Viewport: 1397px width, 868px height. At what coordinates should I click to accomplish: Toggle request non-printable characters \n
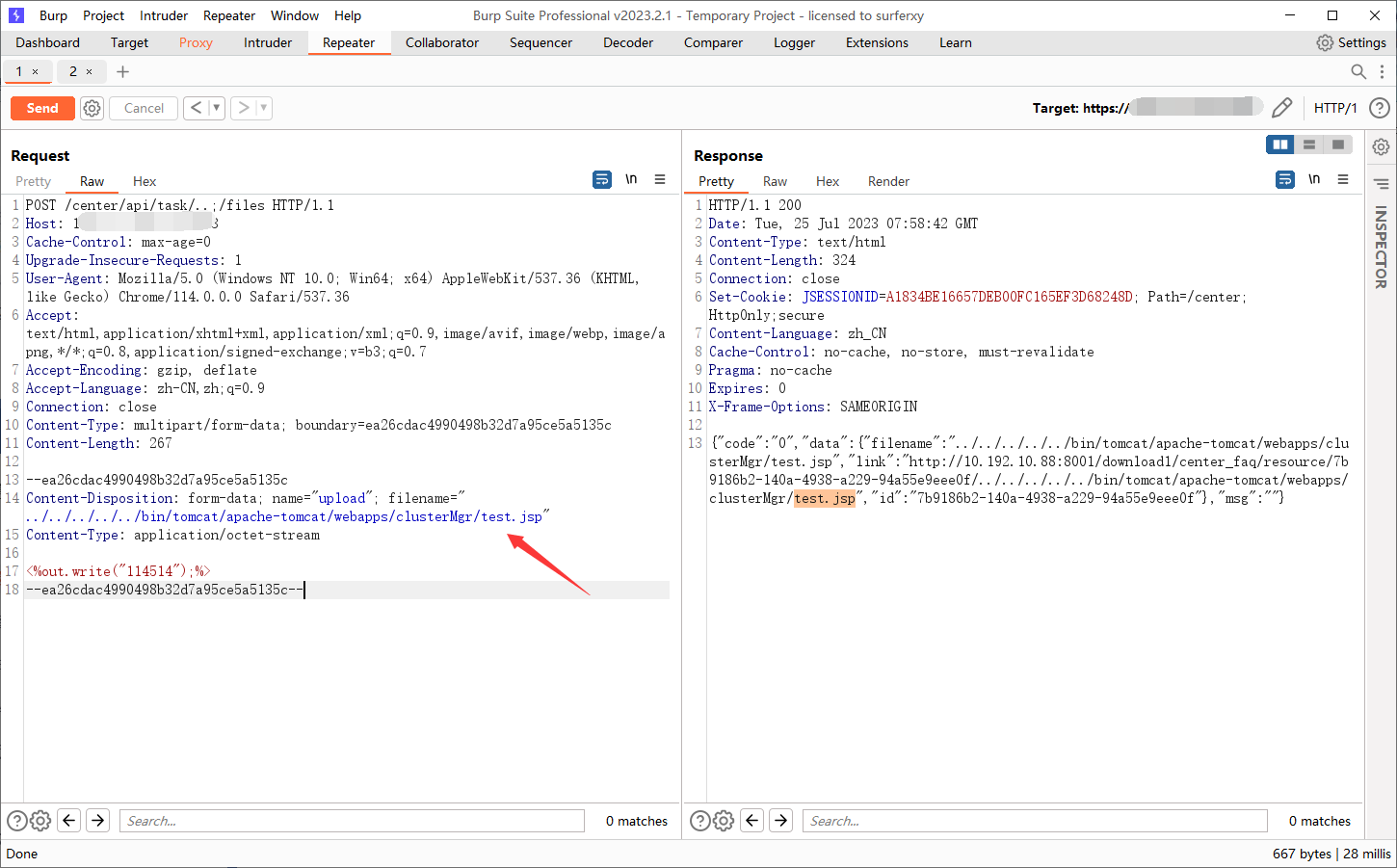pos(631,179)
